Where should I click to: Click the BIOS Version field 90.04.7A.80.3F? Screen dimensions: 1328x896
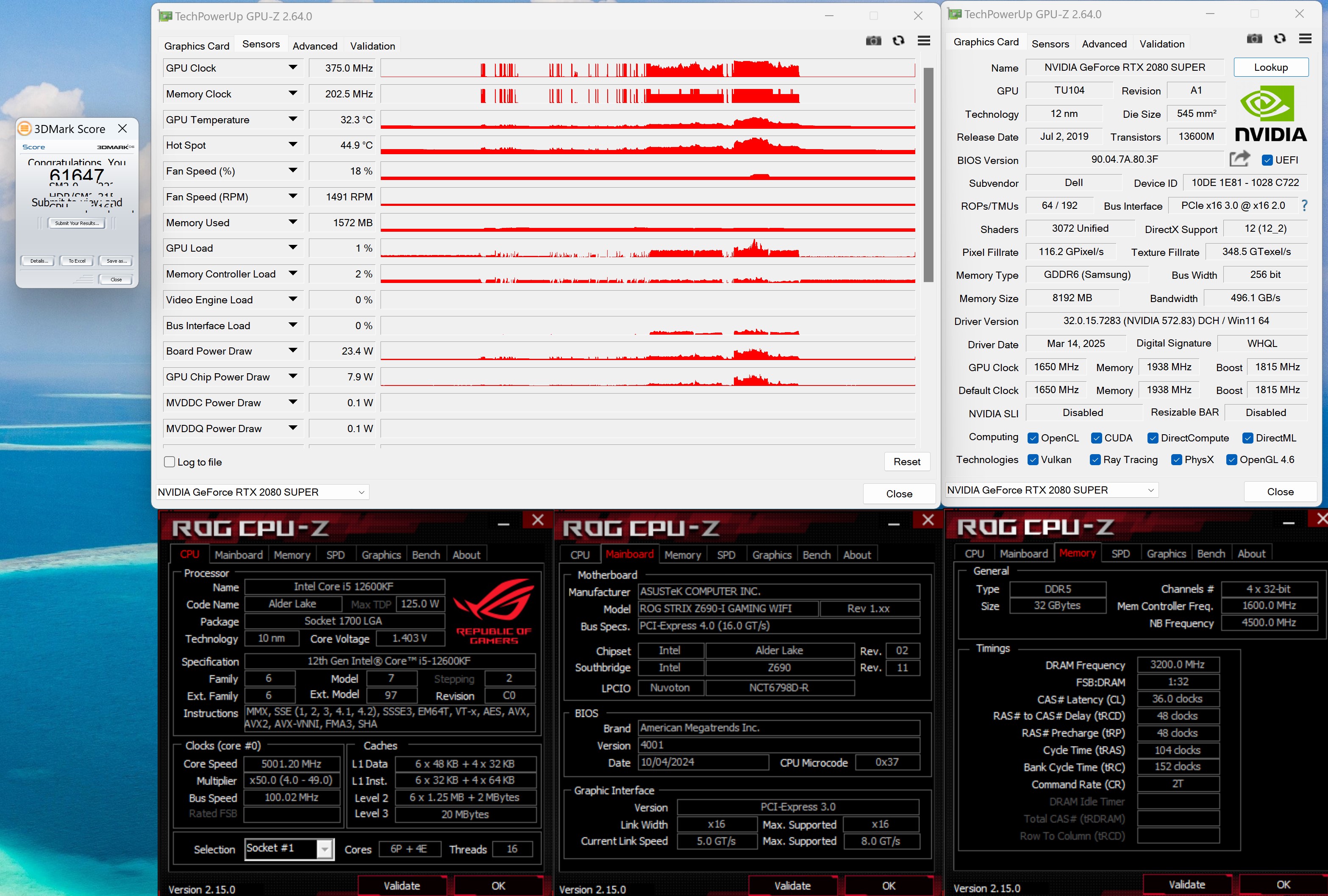(1124, 159)
